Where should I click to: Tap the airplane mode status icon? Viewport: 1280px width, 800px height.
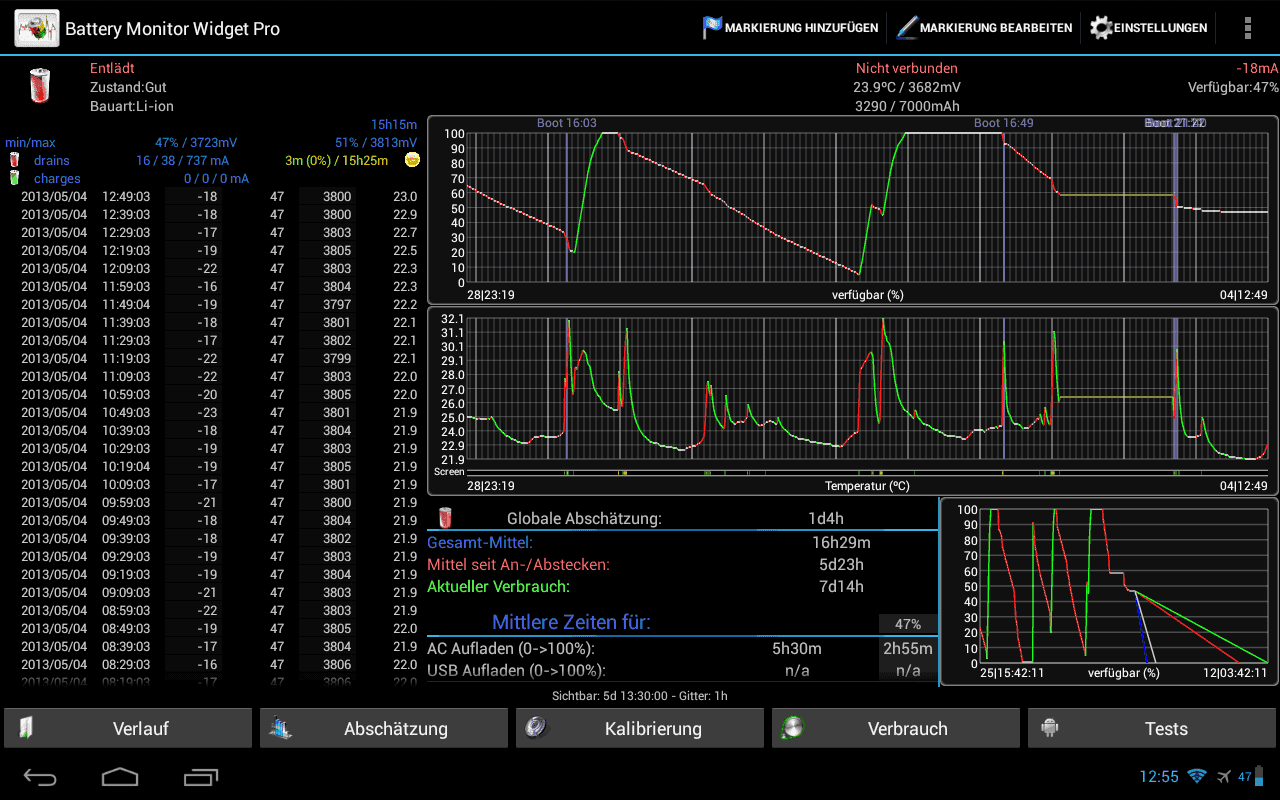point(1224,776)
